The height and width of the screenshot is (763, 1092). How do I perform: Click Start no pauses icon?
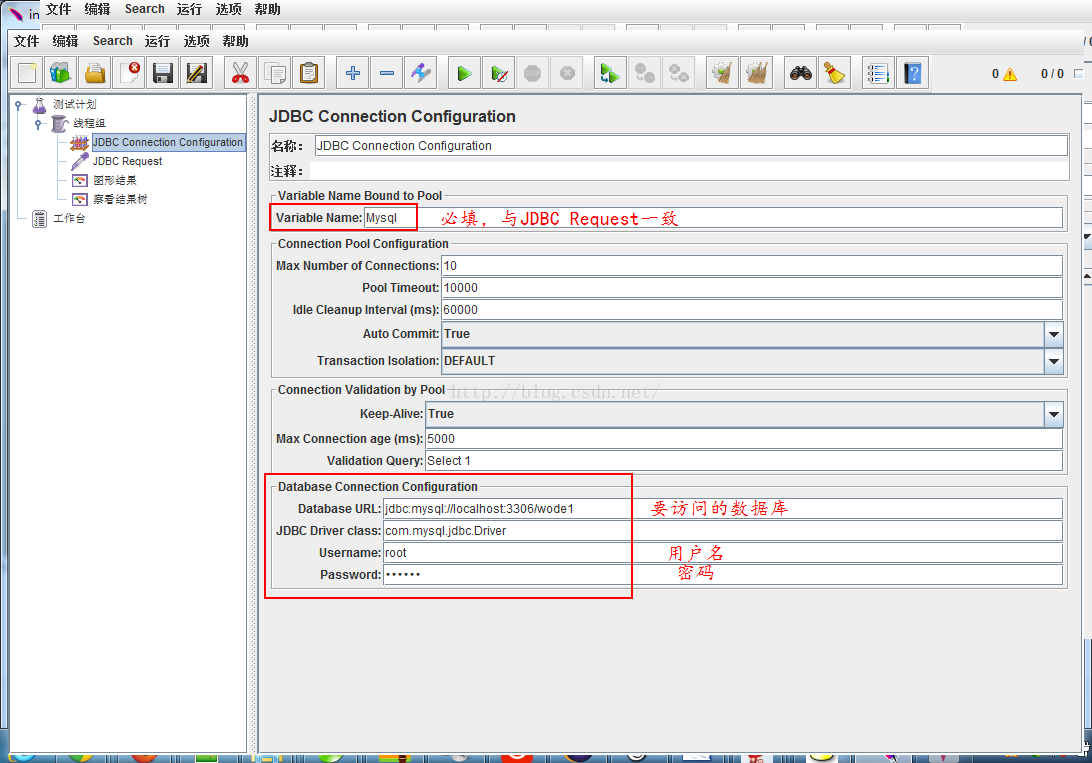pyautogui.click(x=499, y=72)
